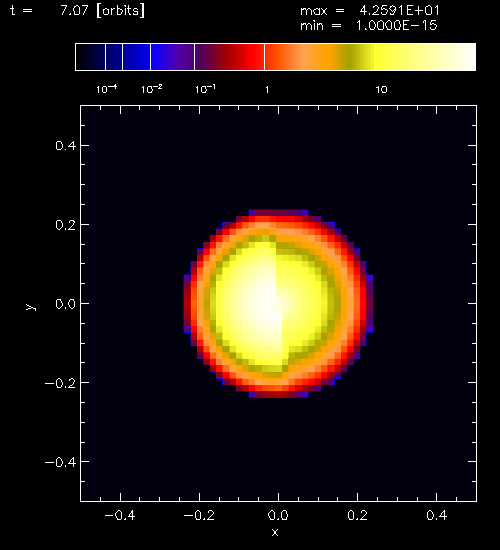Click the 'y' axis title
The width and height of the screenshot is (500, 550).
(x=31, y=307)
